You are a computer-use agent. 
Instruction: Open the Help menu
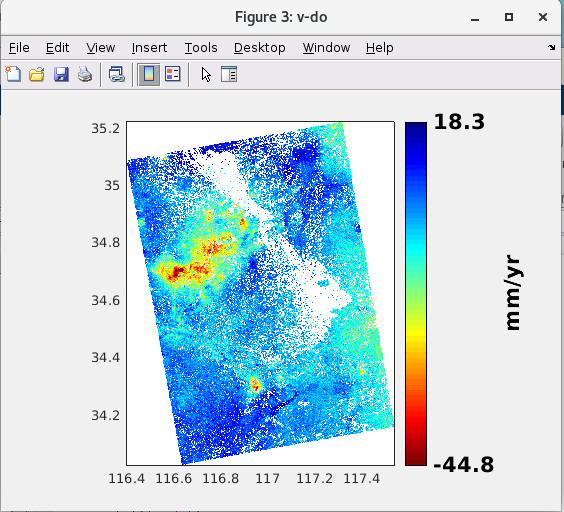coord(379,48)
